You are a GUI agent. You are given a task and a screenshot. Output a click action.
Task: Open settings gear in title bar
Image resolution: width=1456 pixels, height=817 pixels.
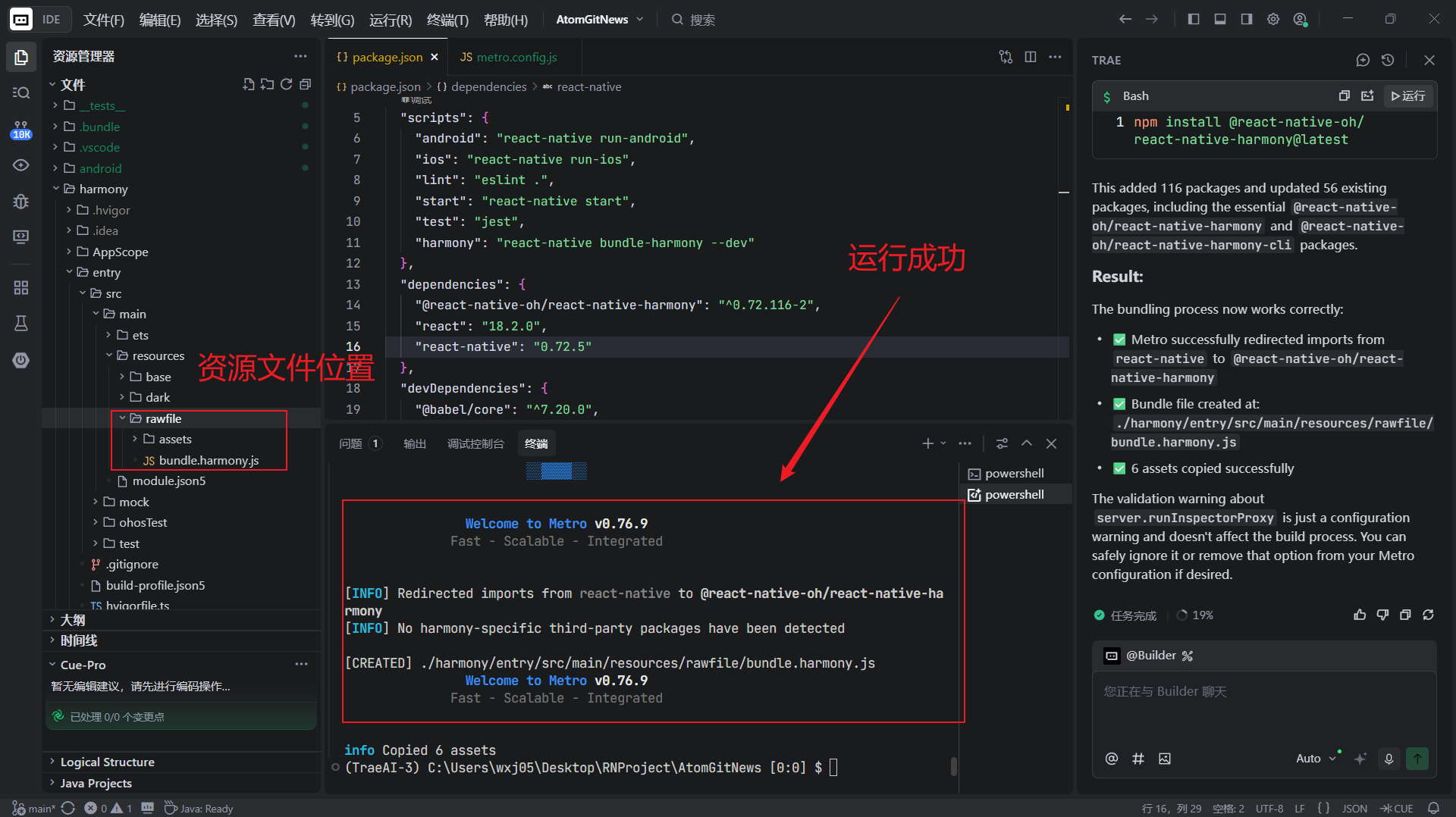[x=1273, y=19]
